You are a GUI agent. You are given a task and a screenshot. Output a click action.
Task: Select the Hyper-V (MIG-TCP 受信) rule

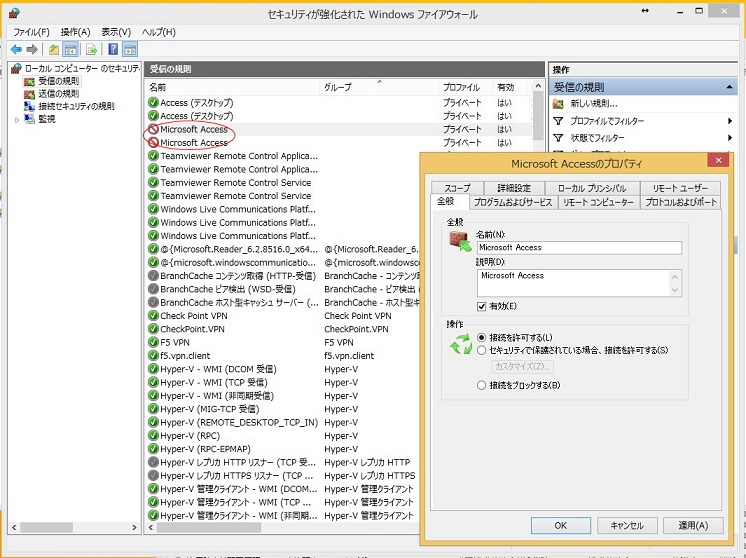283,409
